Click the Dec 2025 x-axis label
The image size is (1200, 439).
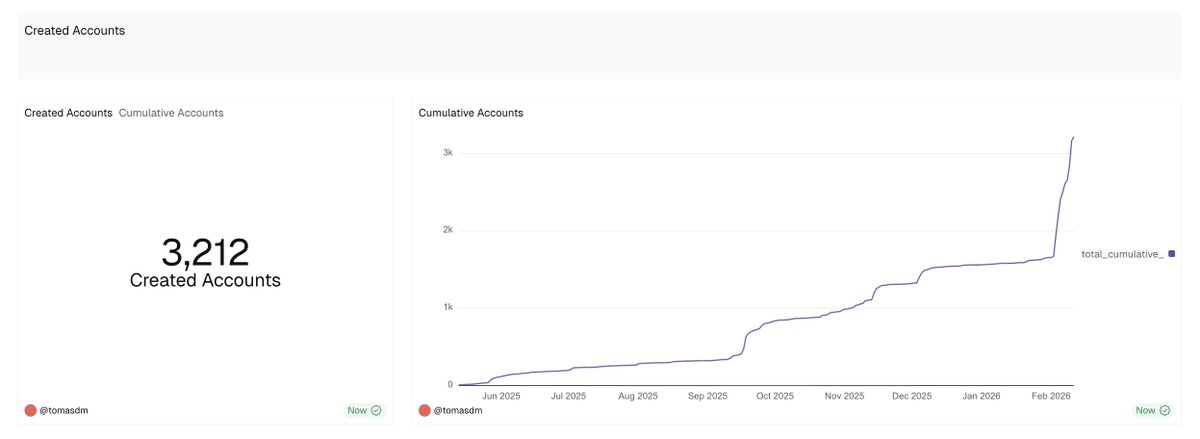point(912,396)
